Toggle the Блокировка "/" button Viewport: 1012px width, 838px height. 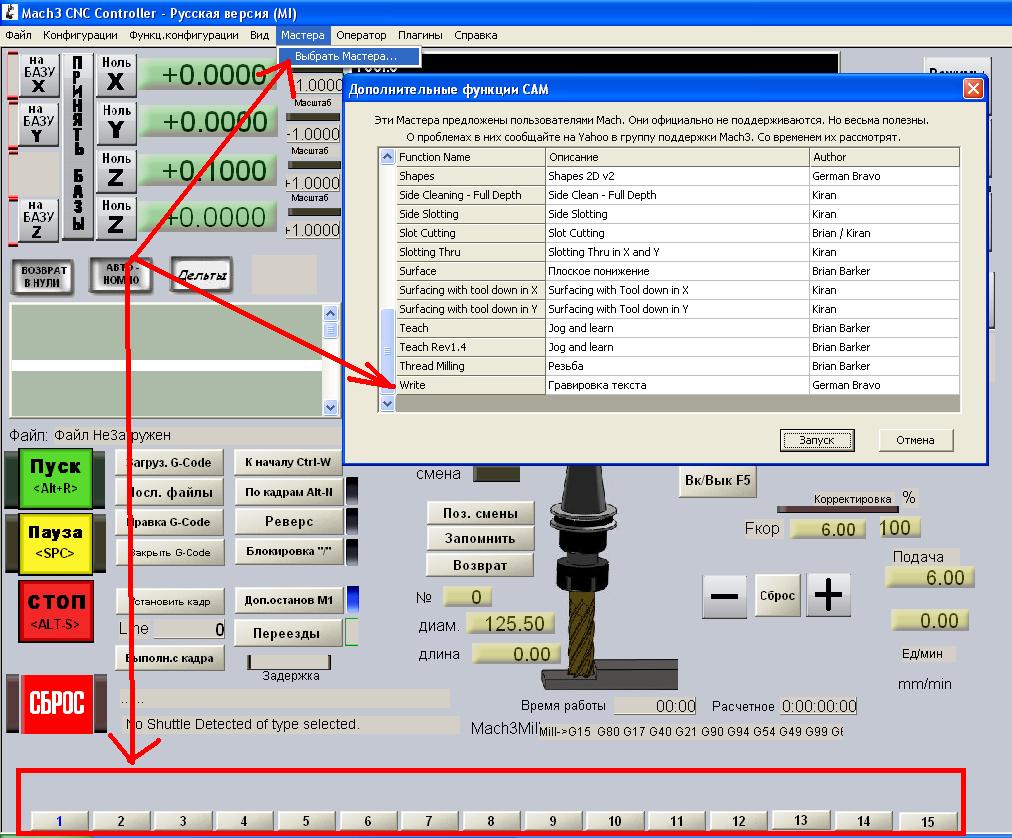[288, 551]
